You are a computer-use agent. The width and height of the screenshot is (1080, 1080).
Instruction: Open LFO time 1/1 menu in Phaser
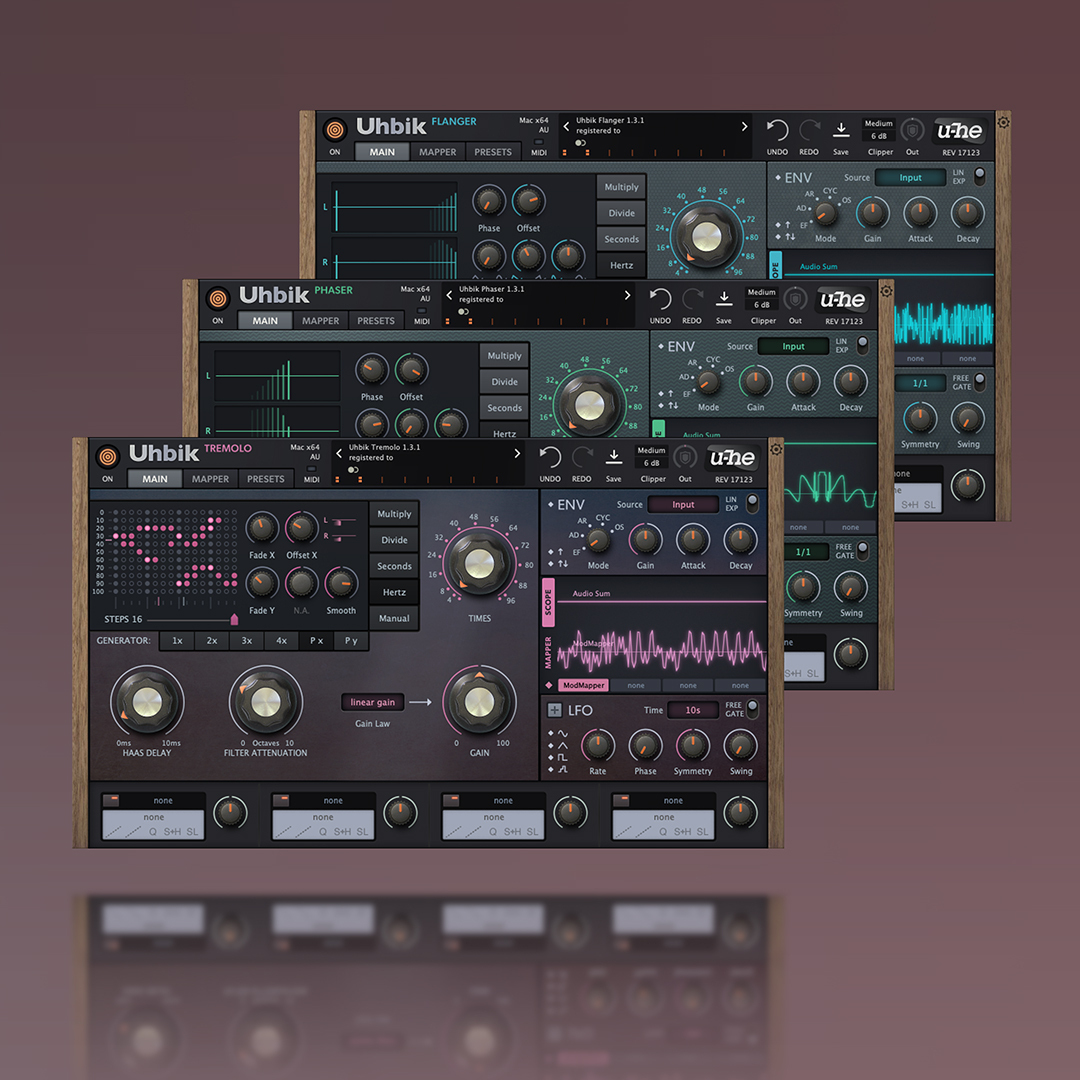pyautogui.click(x=803, y=552)
